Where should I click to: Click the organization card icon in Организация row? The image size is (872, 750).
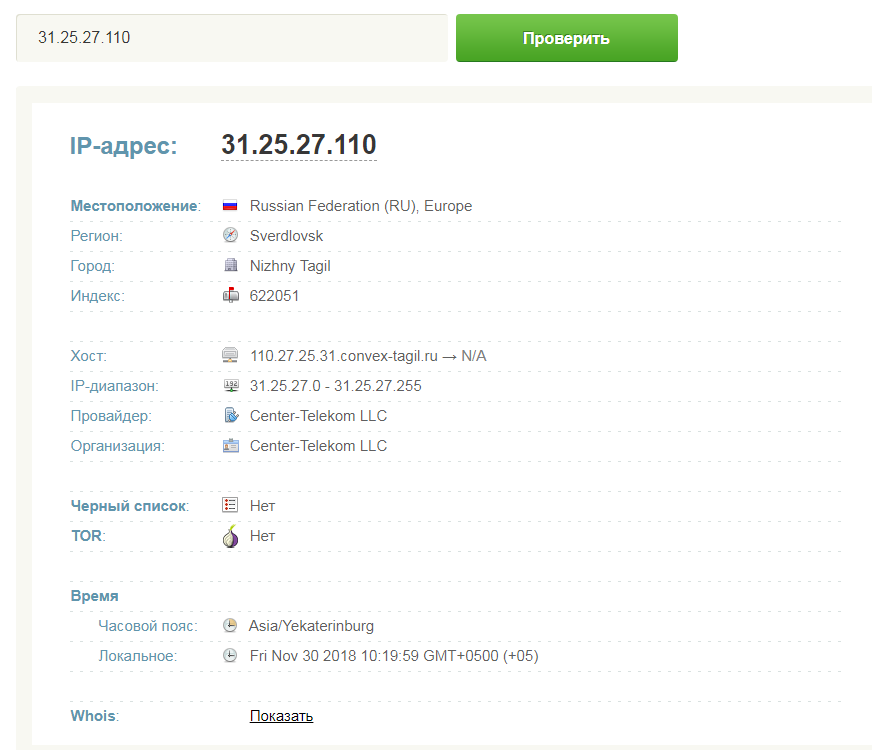pyautogui.click(x=230, y=446)
